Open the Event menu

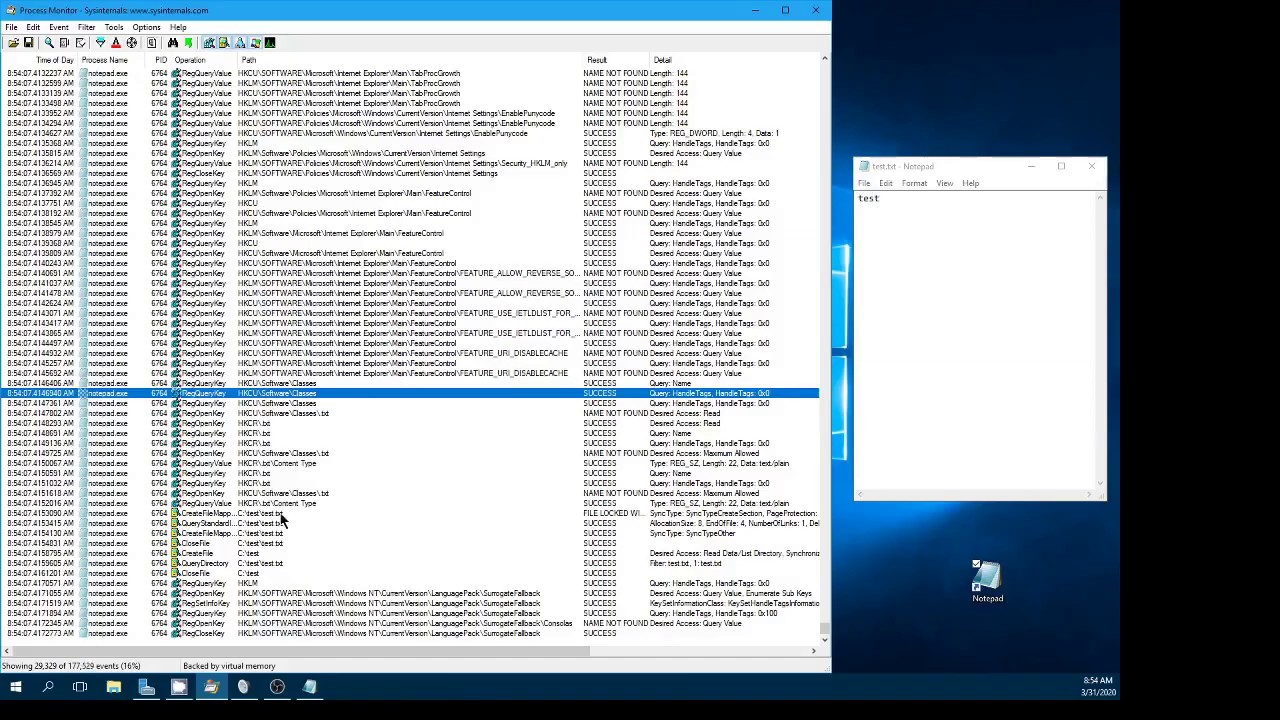(59, 27)
